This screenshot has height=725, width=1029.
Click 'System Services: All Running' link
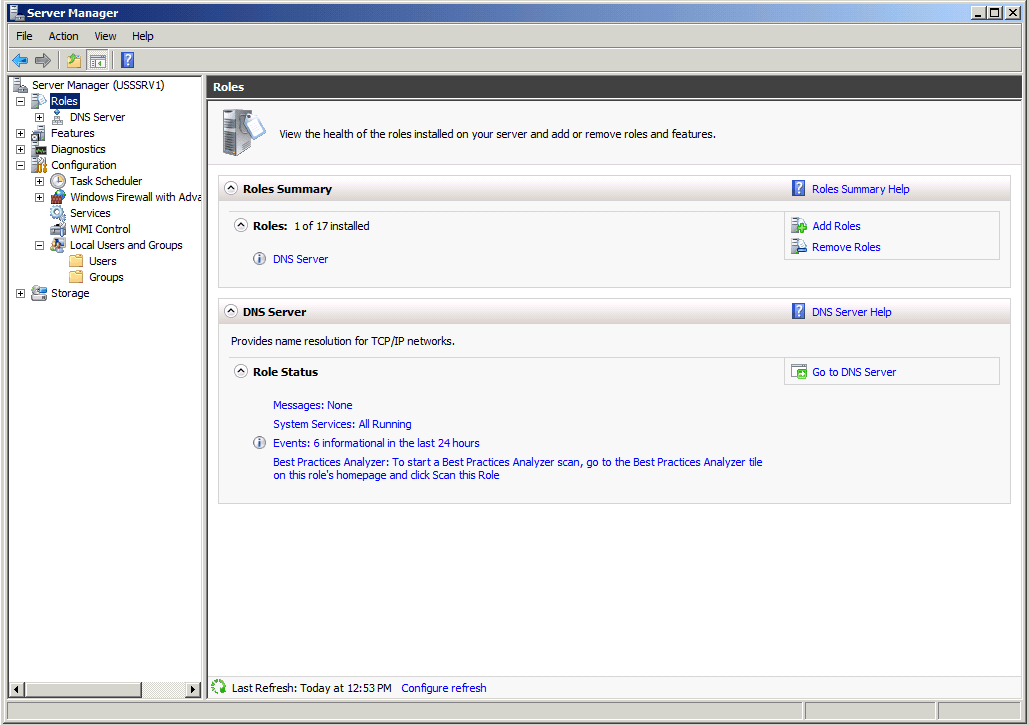pyautogui.click(x=342, y=425)
